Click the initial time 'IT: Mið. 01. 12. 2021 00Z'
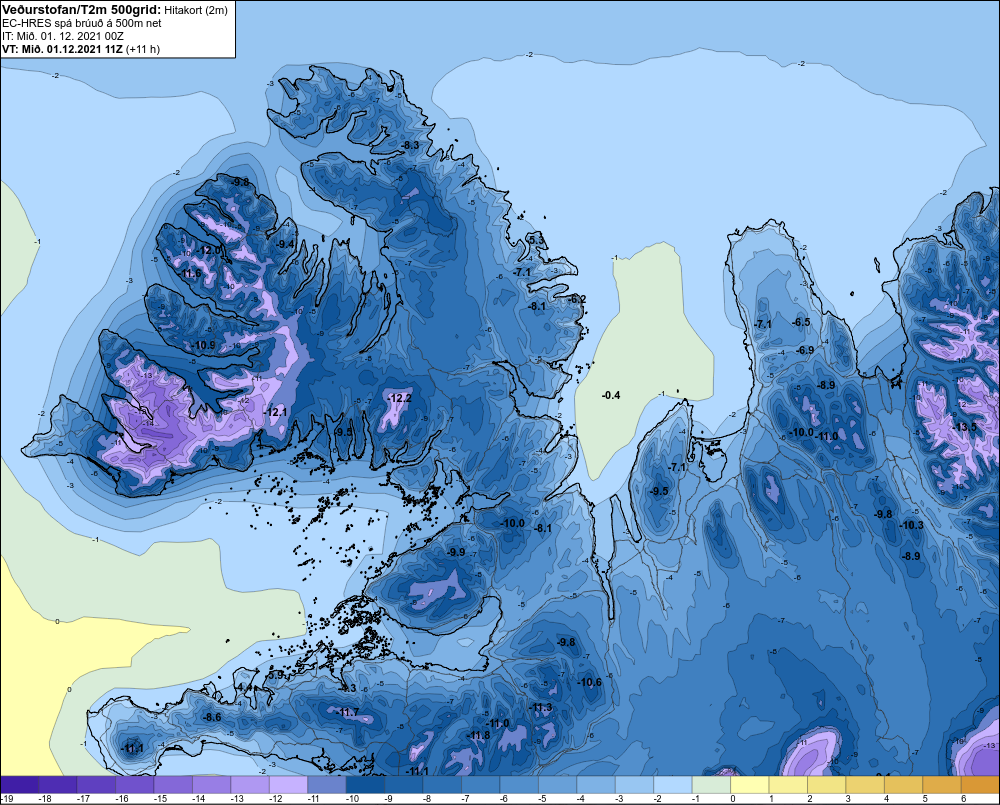 click(63, 36)
